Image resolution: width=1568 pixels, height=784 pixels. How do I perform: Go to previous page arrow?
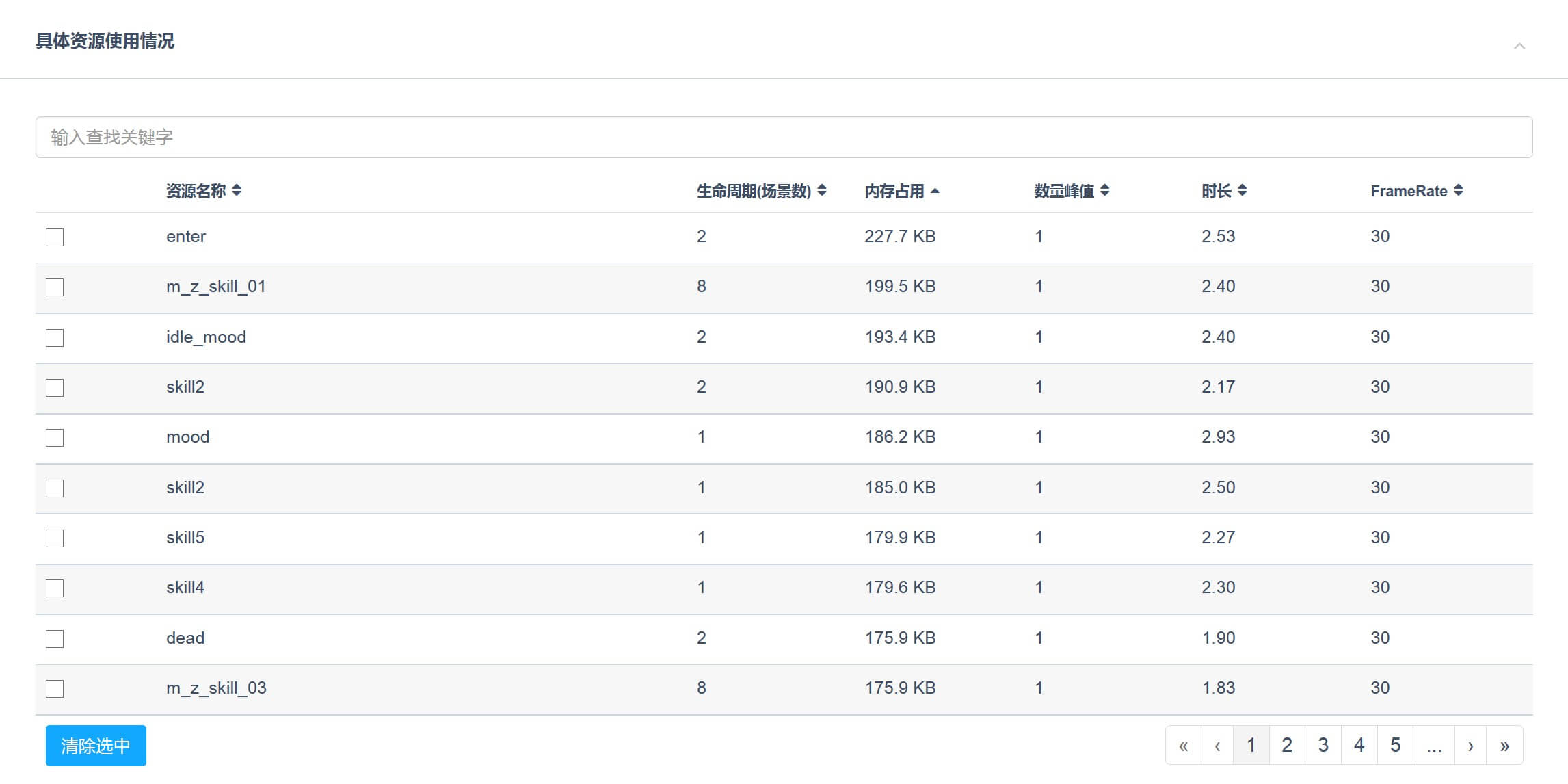1217,745
